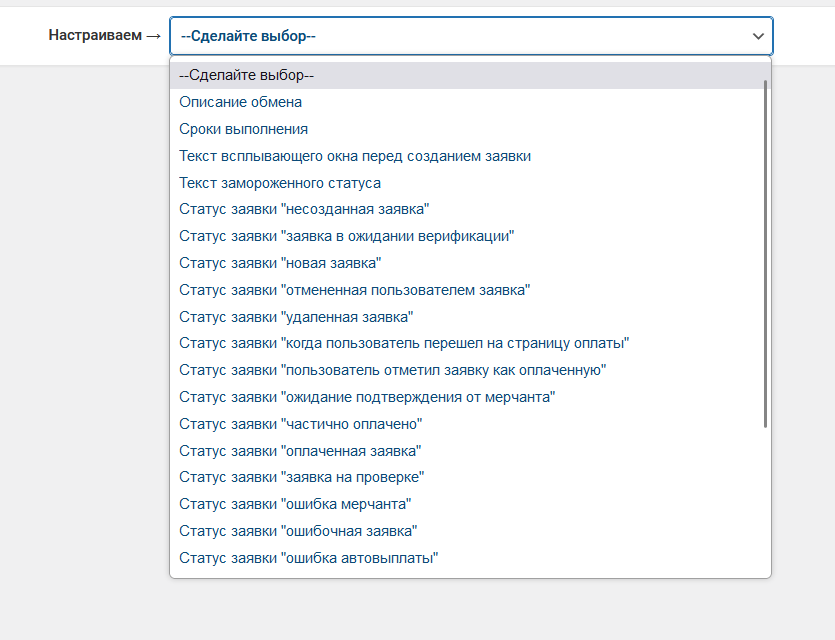Click the dropdown chevron arrow icon
This screenshot has height=640, width=835.
(757, 36)
